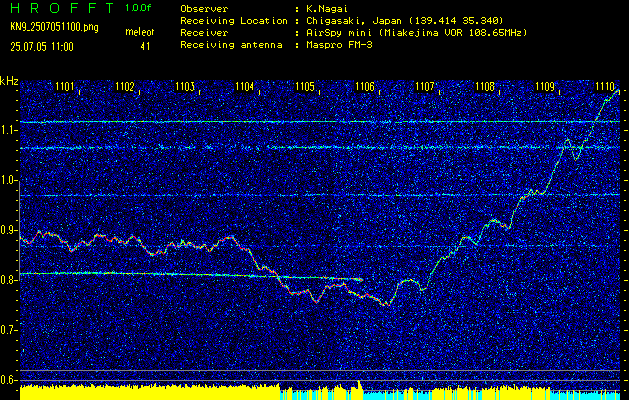Click the Observer field label

[204, 8]
